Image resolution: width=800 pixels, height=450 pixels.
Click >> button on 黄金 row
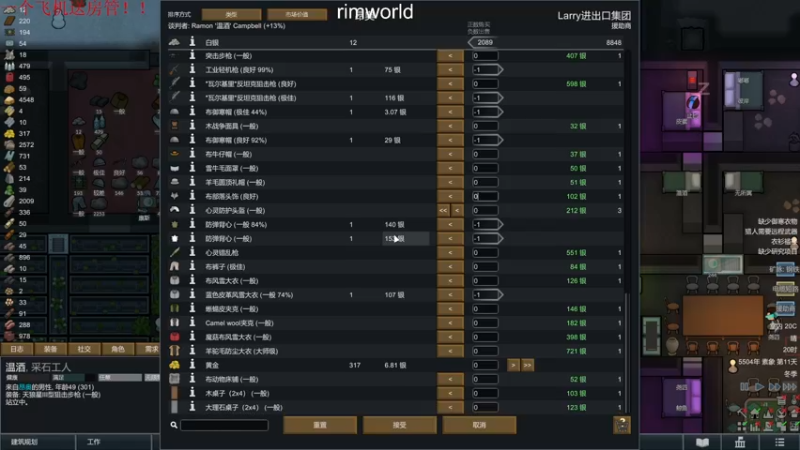coord(528,365)
